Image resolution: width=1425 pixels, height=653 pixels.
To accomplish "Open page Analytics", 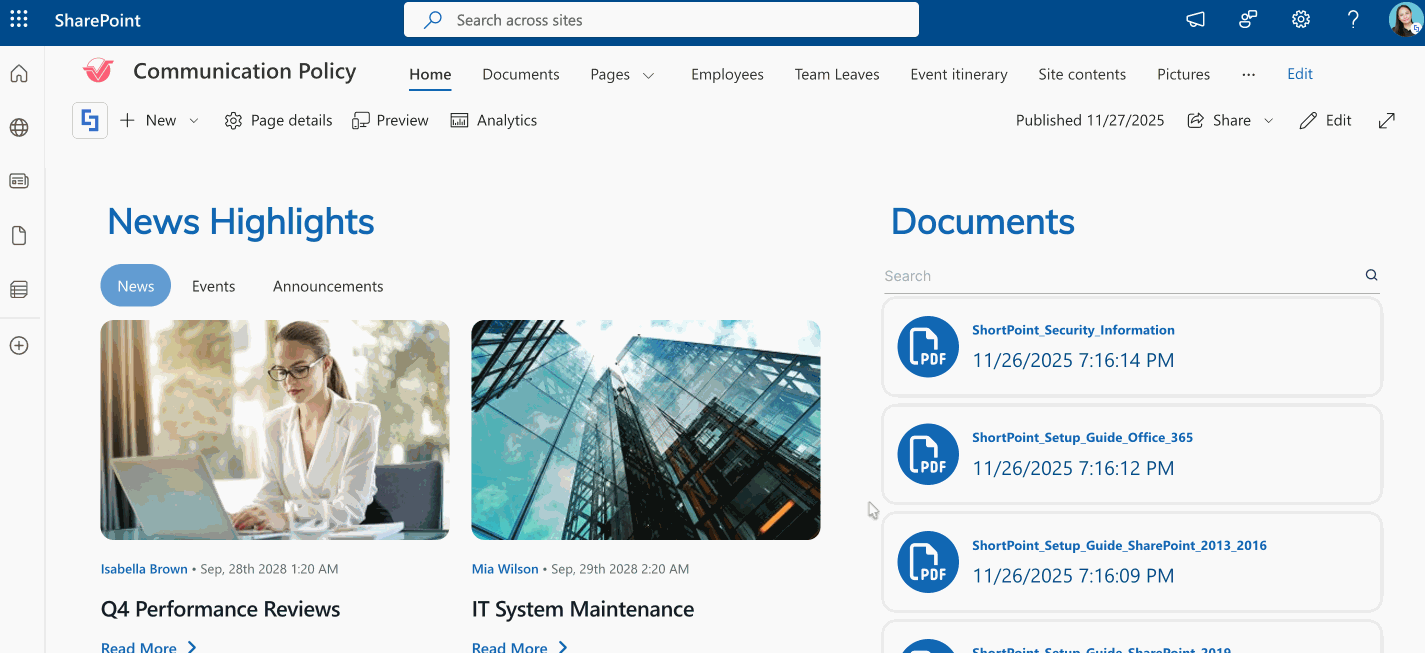I will tap(494, 120).
